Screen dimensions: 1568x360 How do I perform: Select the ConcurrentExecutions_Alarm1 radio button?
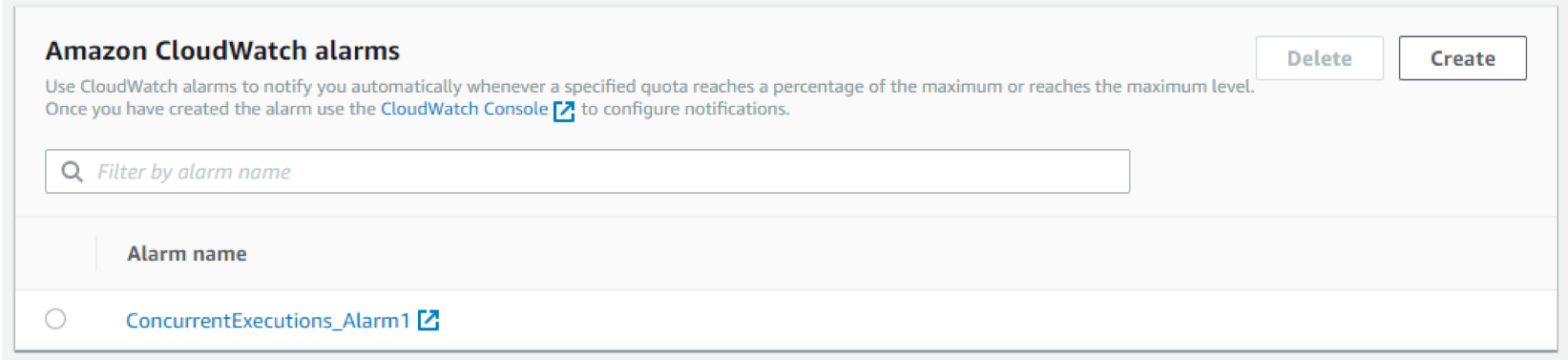(55, 319)
